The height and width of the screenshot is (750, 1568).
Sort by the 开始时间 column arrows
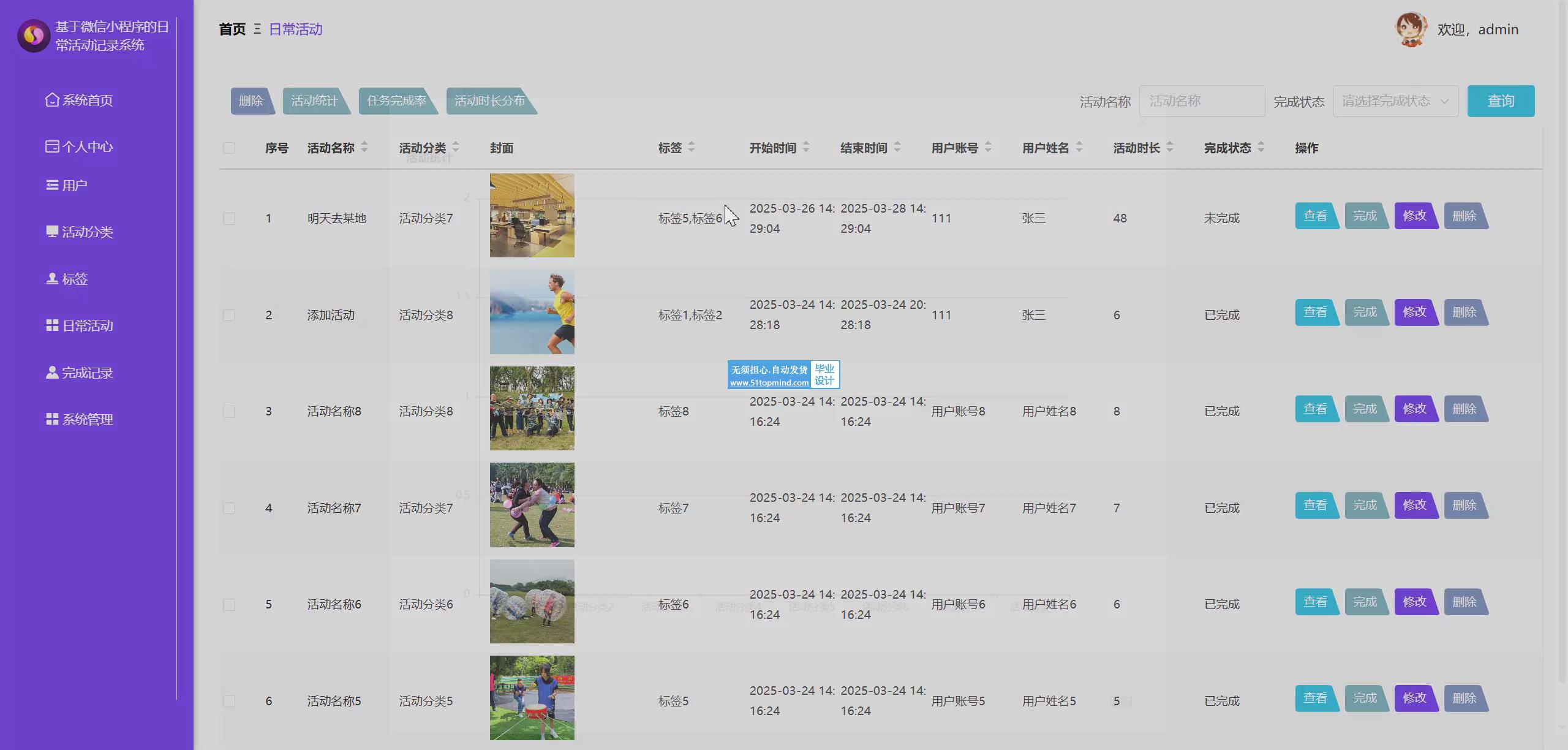(x=806, y=147)
